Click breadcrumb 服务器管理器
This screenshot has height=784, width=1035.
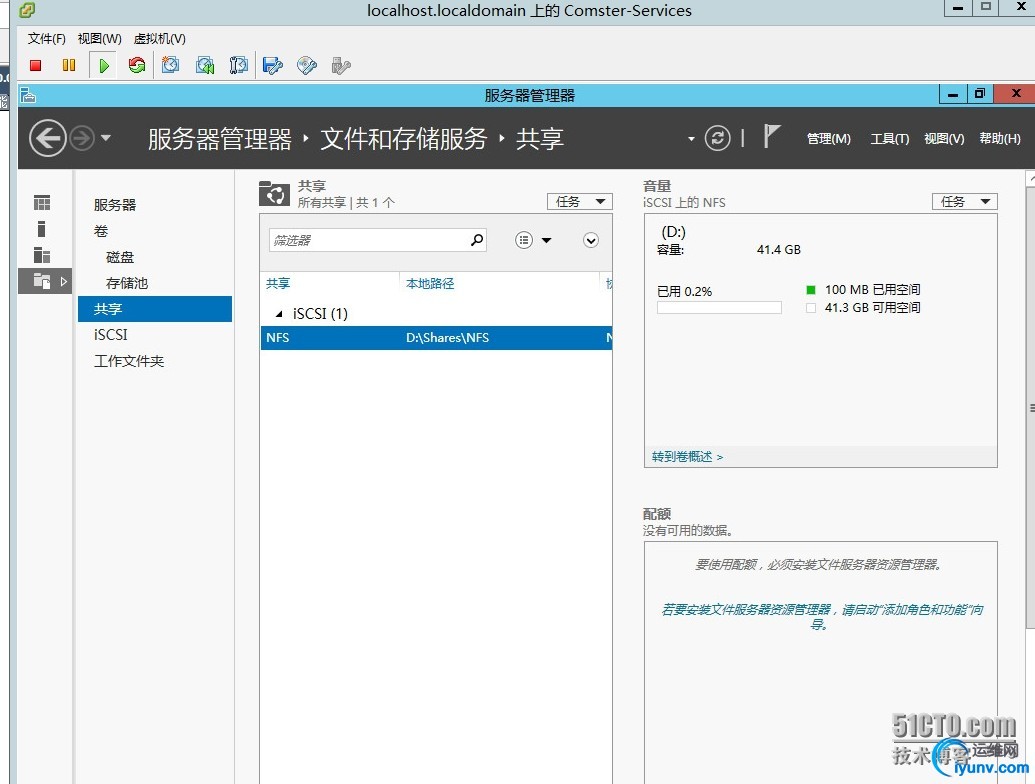pos(220,139)
